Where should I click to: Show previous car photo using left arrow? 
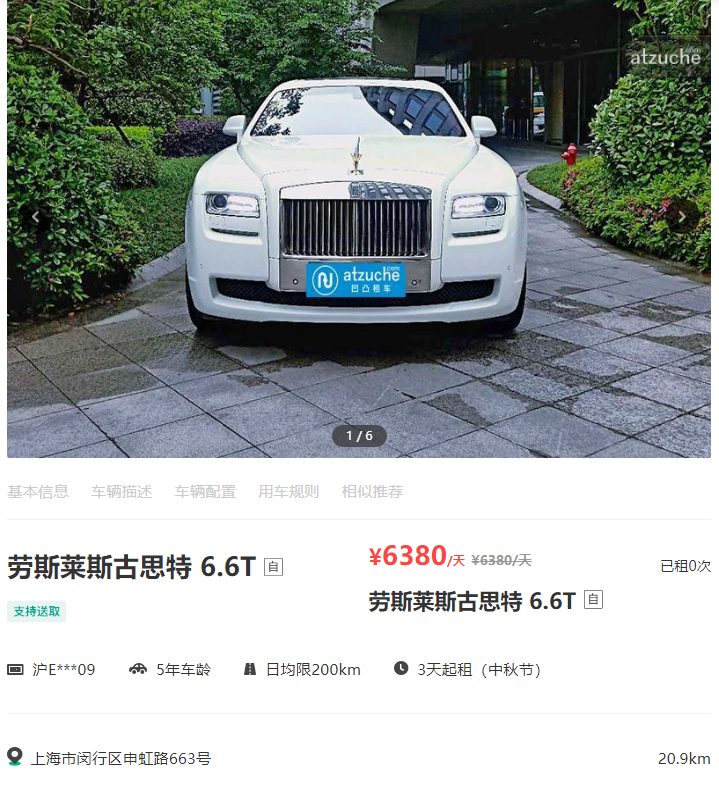click(35, 217)
